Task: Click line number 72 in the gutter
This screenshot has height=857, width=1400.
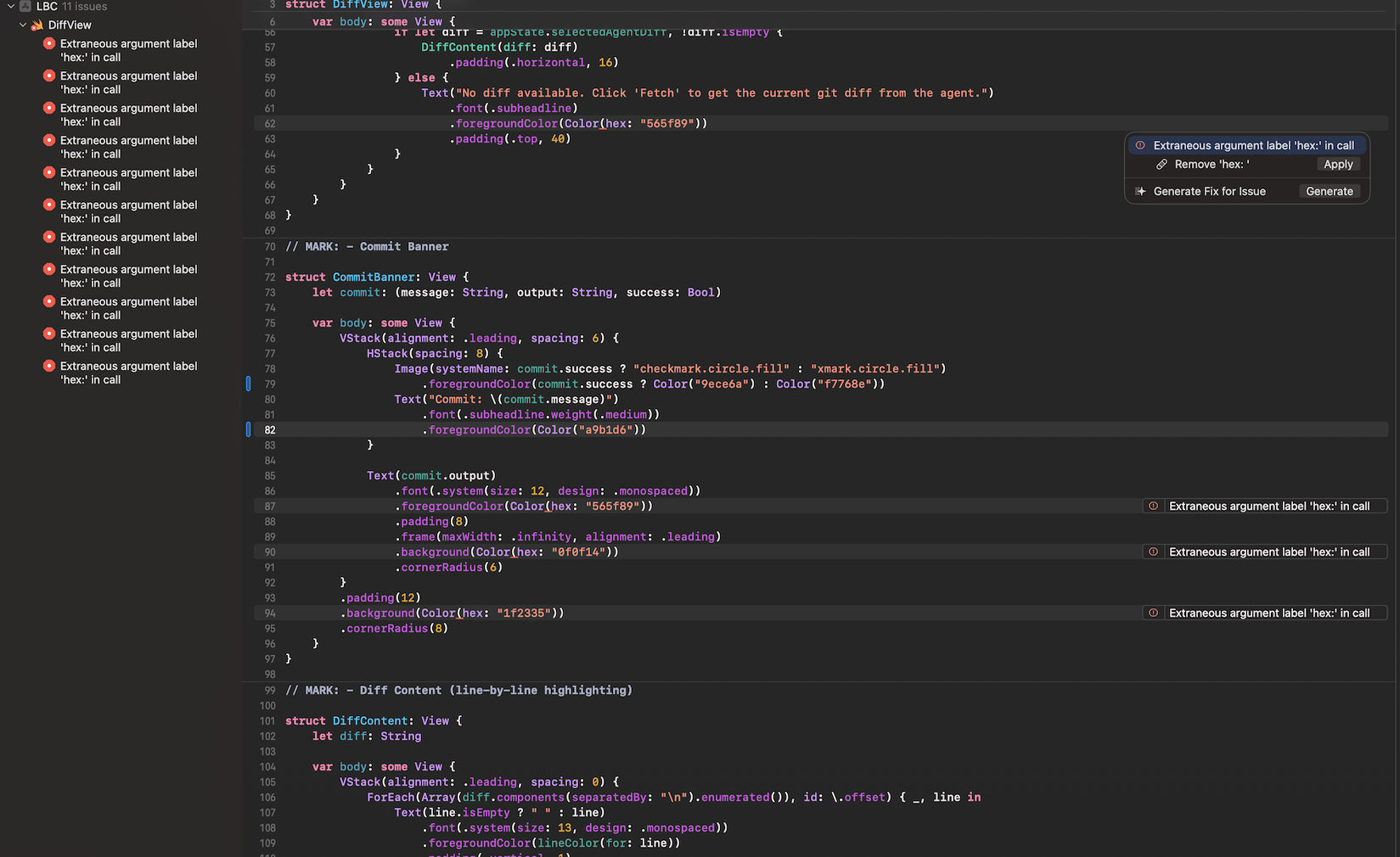Action: [270, 277]
